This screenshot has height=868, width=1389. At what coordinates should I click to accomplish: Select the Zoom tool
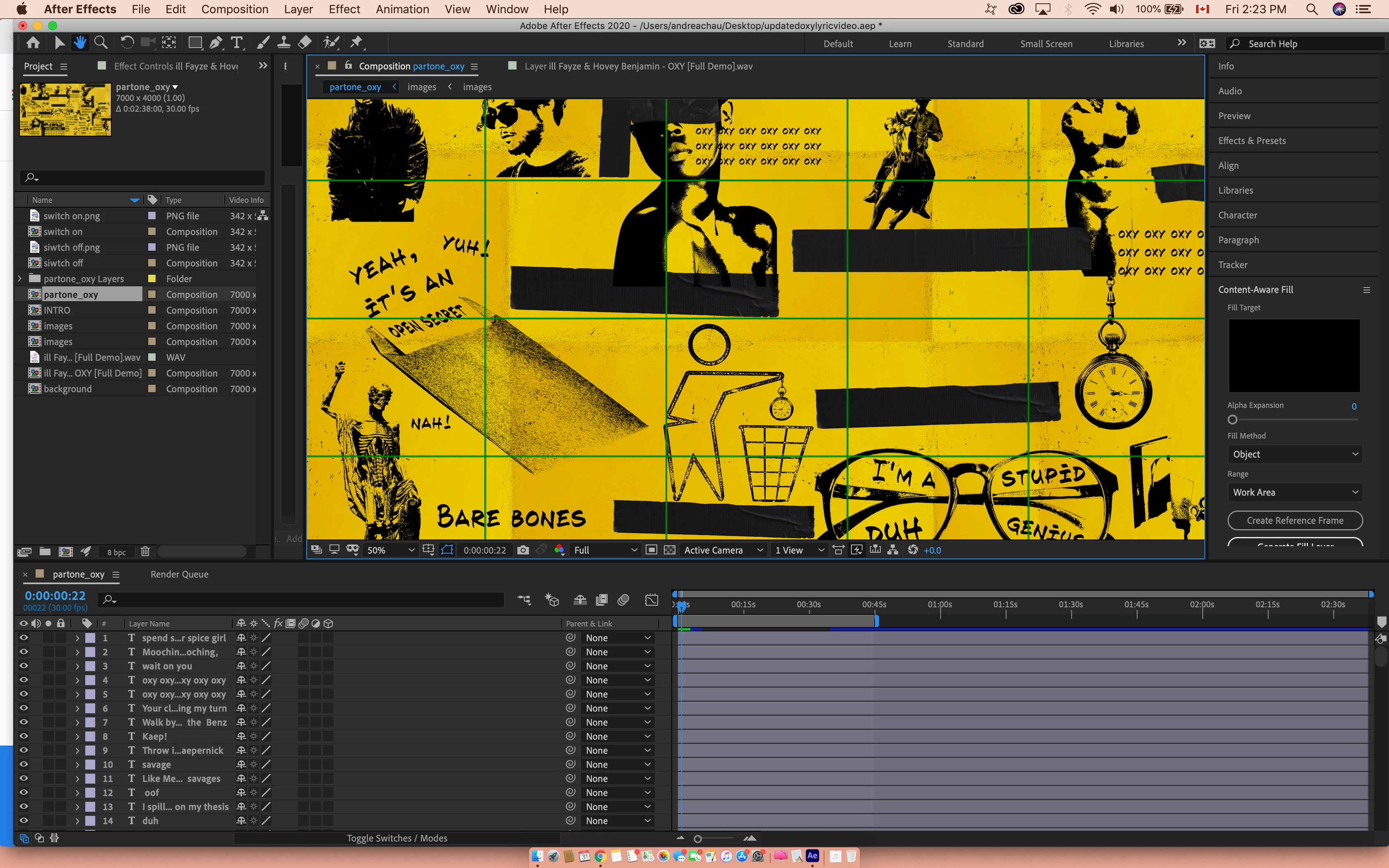101,43
